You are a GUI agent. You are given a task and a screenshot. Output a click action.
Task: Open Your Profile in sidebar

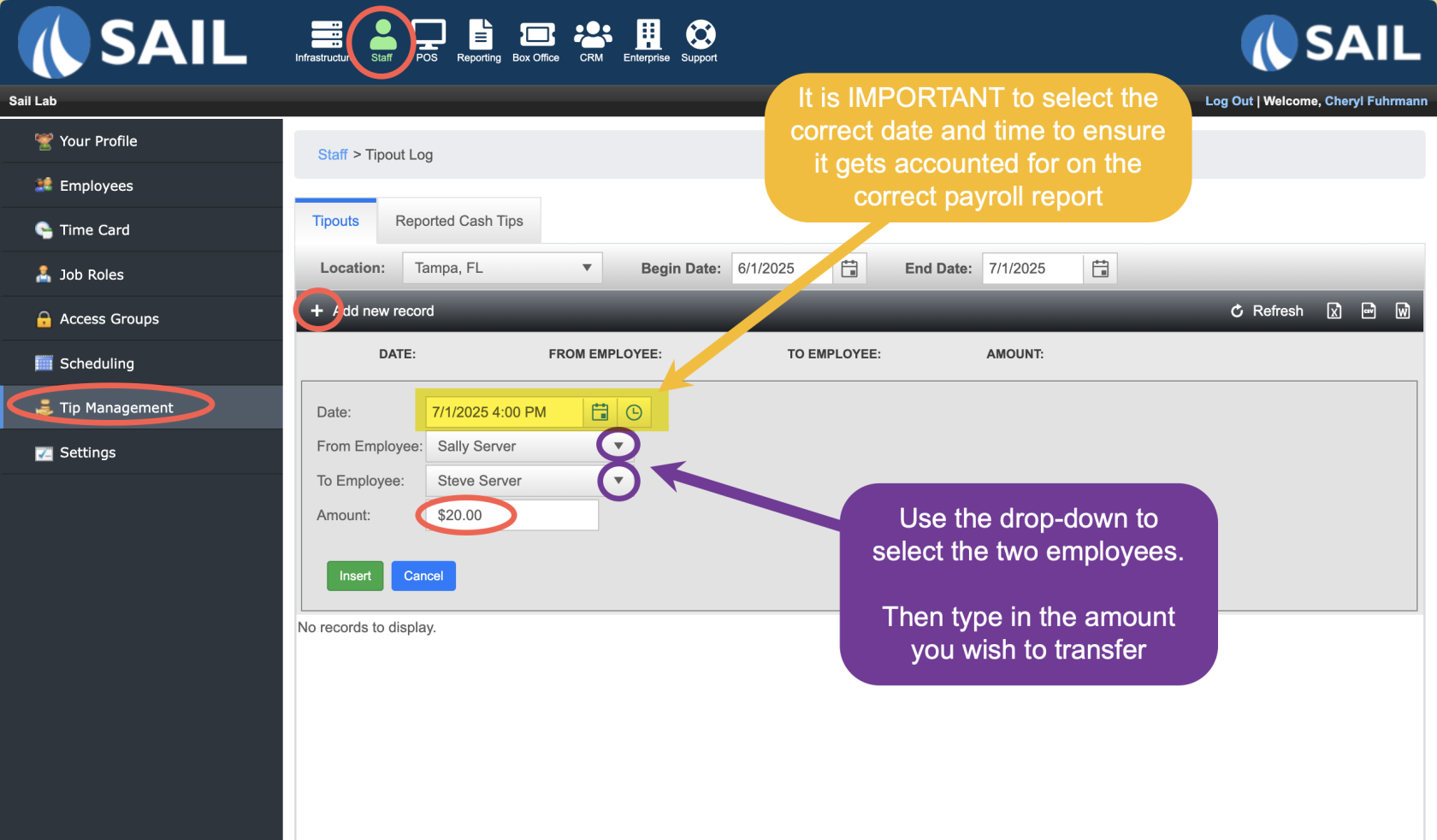pyautogui.click(x=142, y=141)
